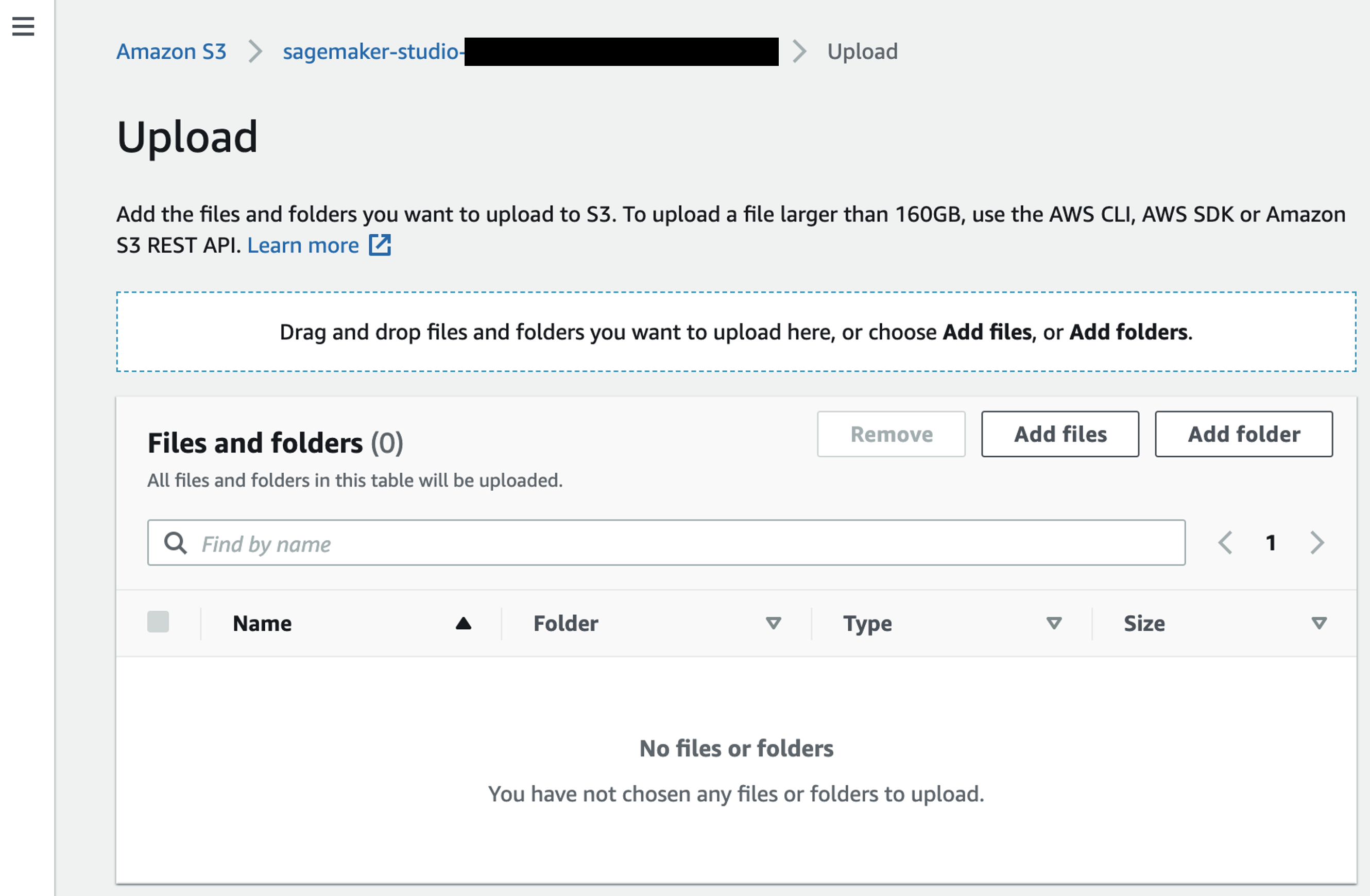This screenshot has width=1370, height=896.
Task: Click the search magnifier icon in Find by name
Action: (176, 543)
